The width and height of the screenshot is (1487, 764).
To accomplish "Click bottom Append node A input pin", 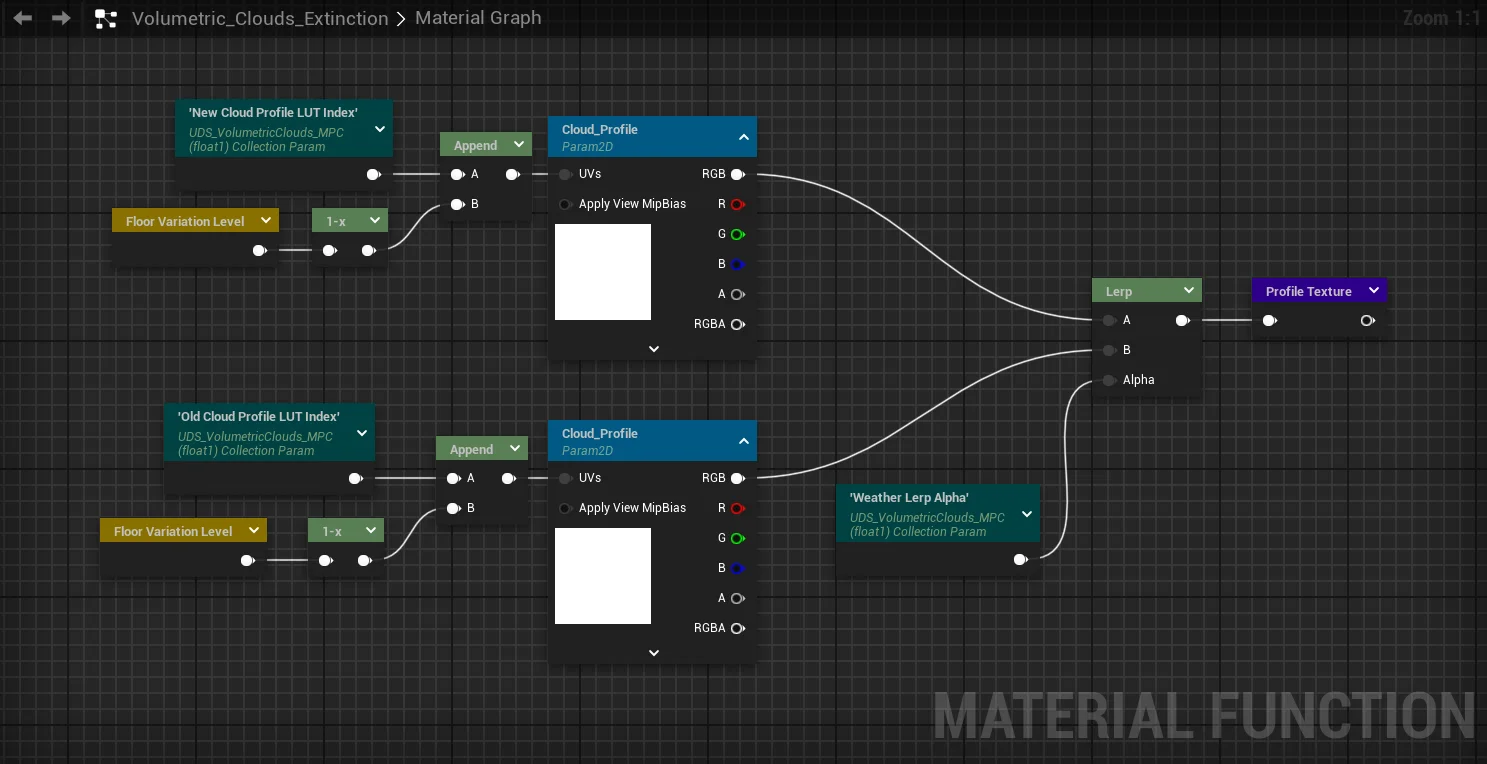I will pyautogui.click(x=453, y=478).
